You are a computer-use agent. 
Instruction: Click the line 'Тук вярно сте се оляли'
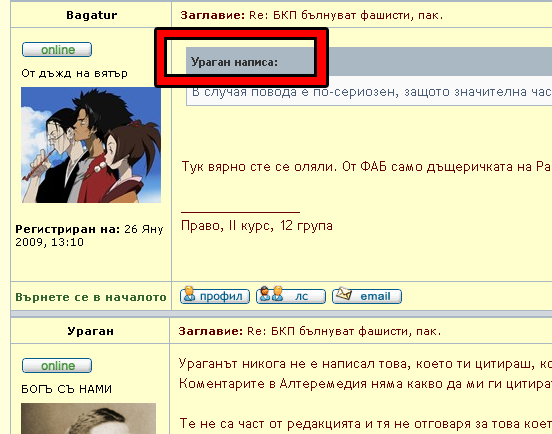click(257, 166)
